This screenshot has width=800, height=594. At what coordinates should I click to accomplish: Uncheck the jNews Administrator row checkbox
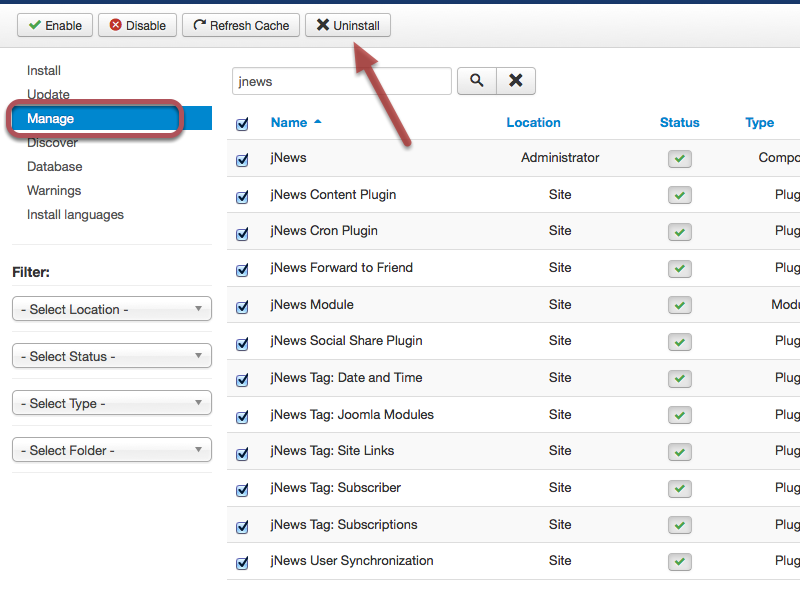click(242, 160)
